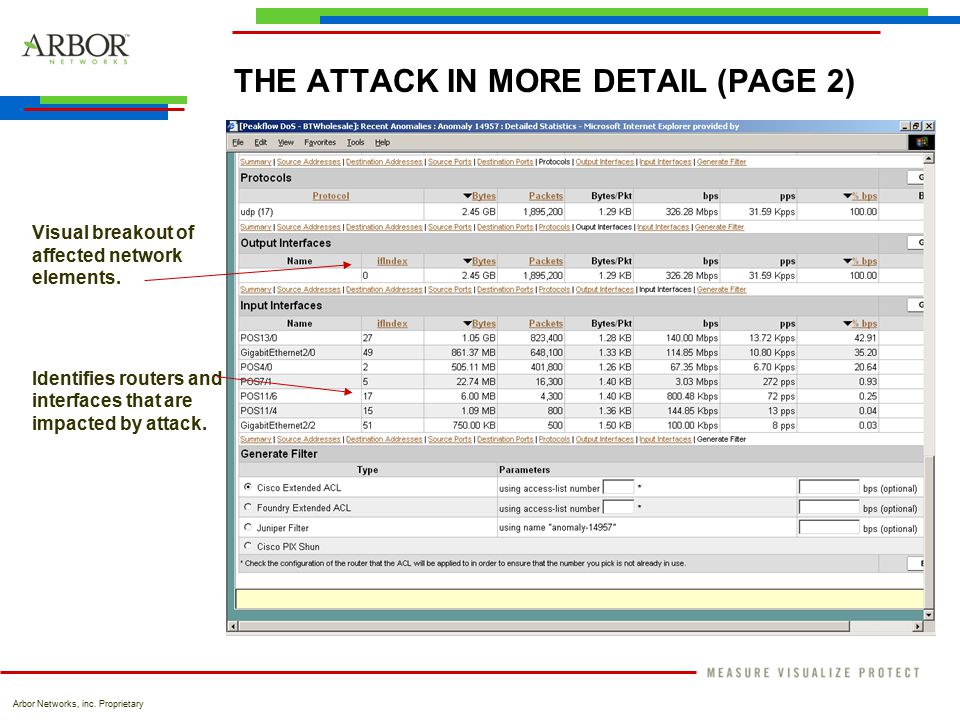Click the sort arrow beside Bytes in Input Interfaces table

point(467,323)
